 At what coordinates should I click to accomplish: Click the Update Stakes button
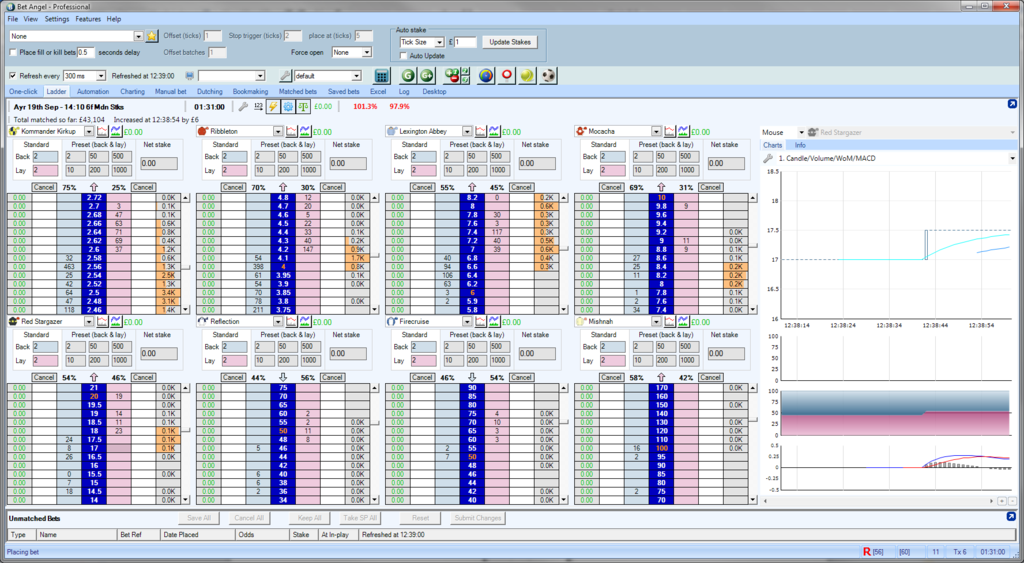pos(510,42)
